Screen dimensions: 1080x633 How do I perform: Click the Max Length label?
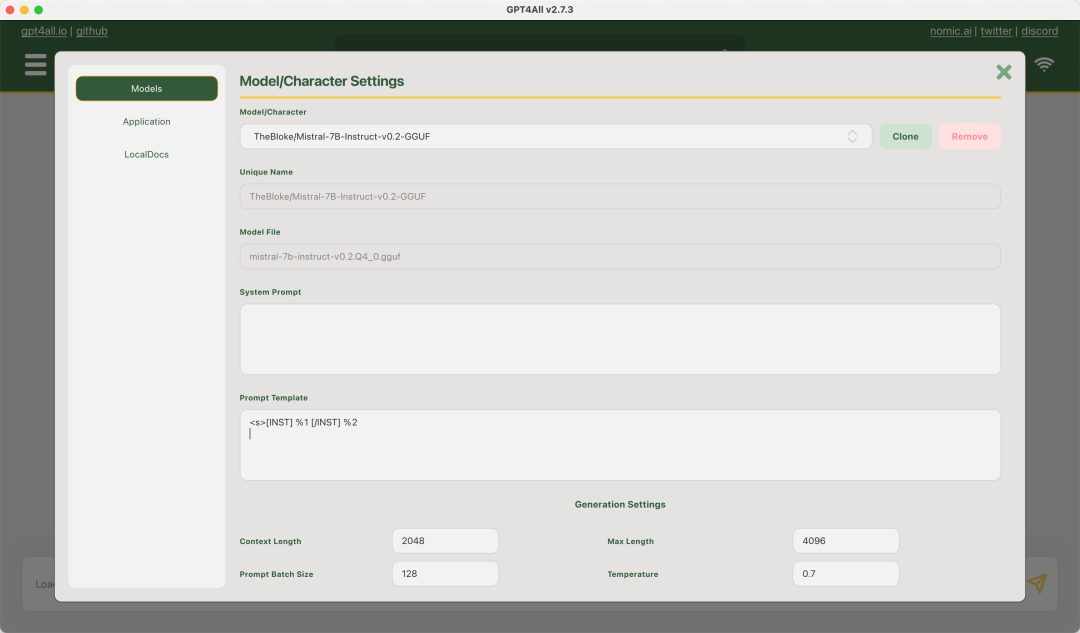630,541
